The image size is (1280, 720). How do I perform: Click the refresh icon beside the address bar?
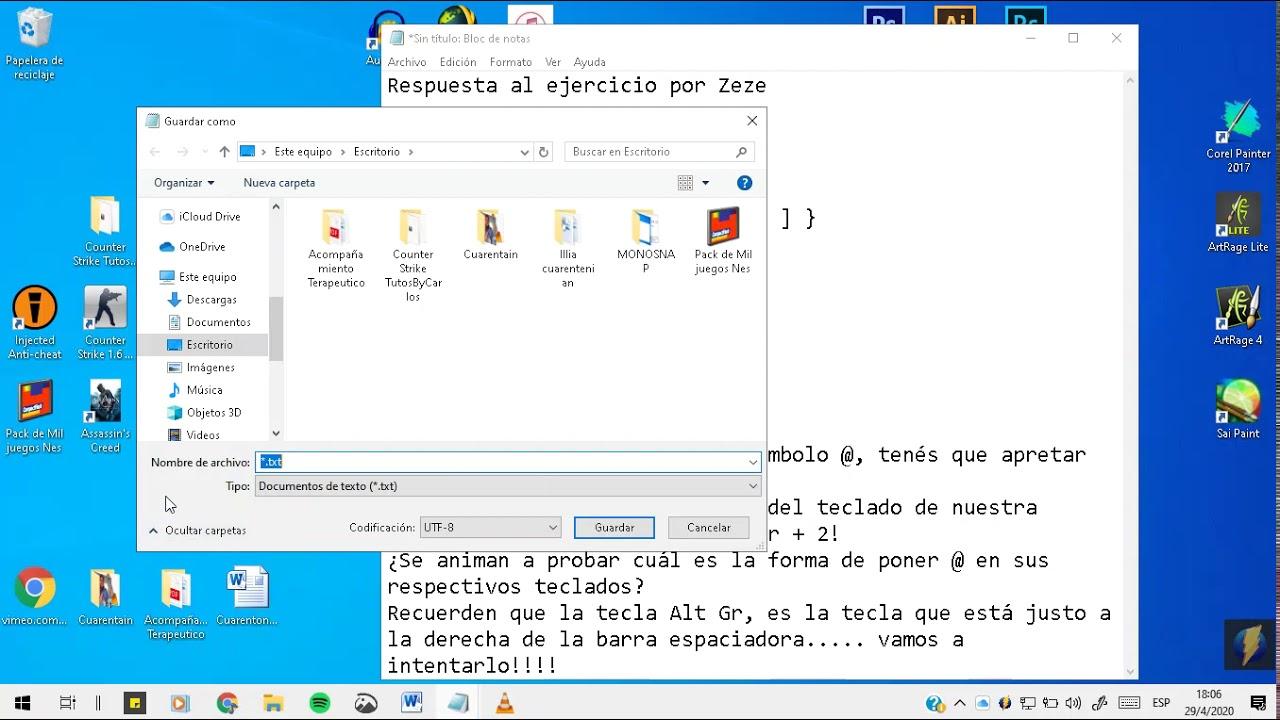pyautogui.click(x=543, y=151)
